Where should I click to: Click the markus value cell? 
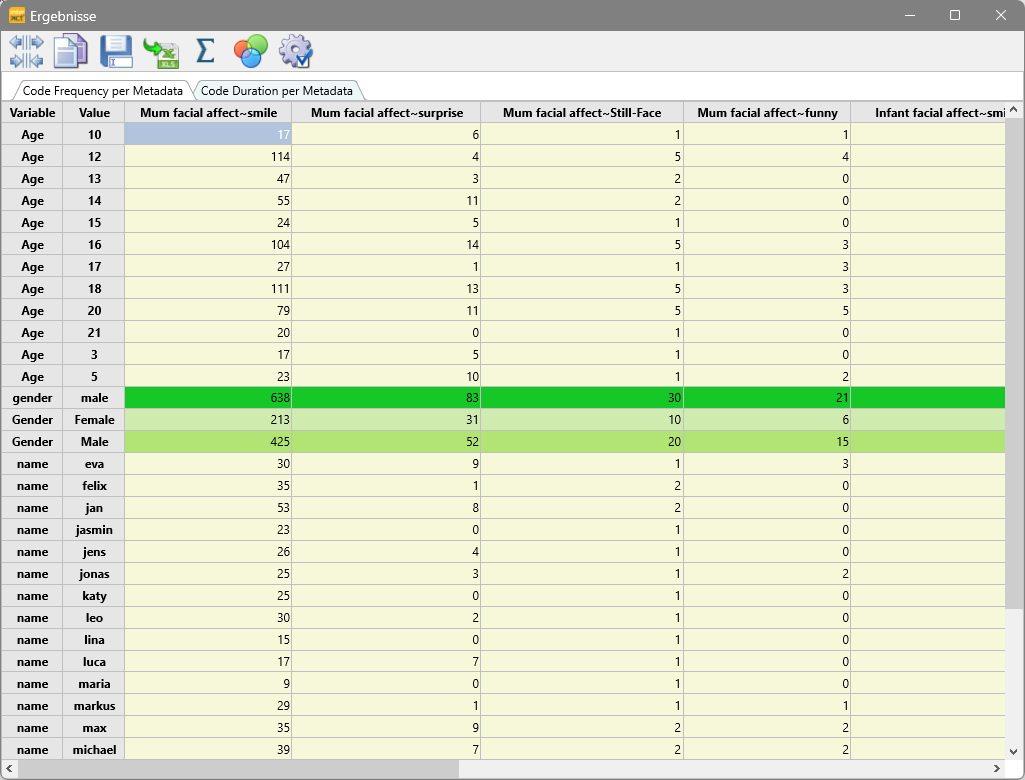[94, 705]
